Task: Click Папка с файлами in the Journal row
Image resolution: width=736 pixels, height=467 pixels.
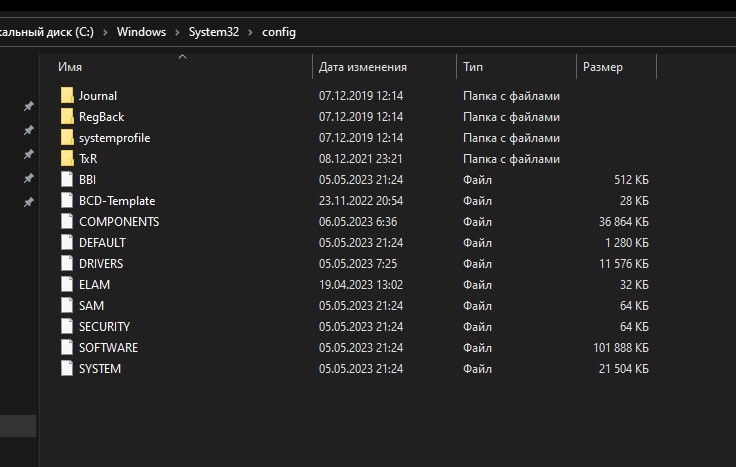Action: (x=511, y=96)
